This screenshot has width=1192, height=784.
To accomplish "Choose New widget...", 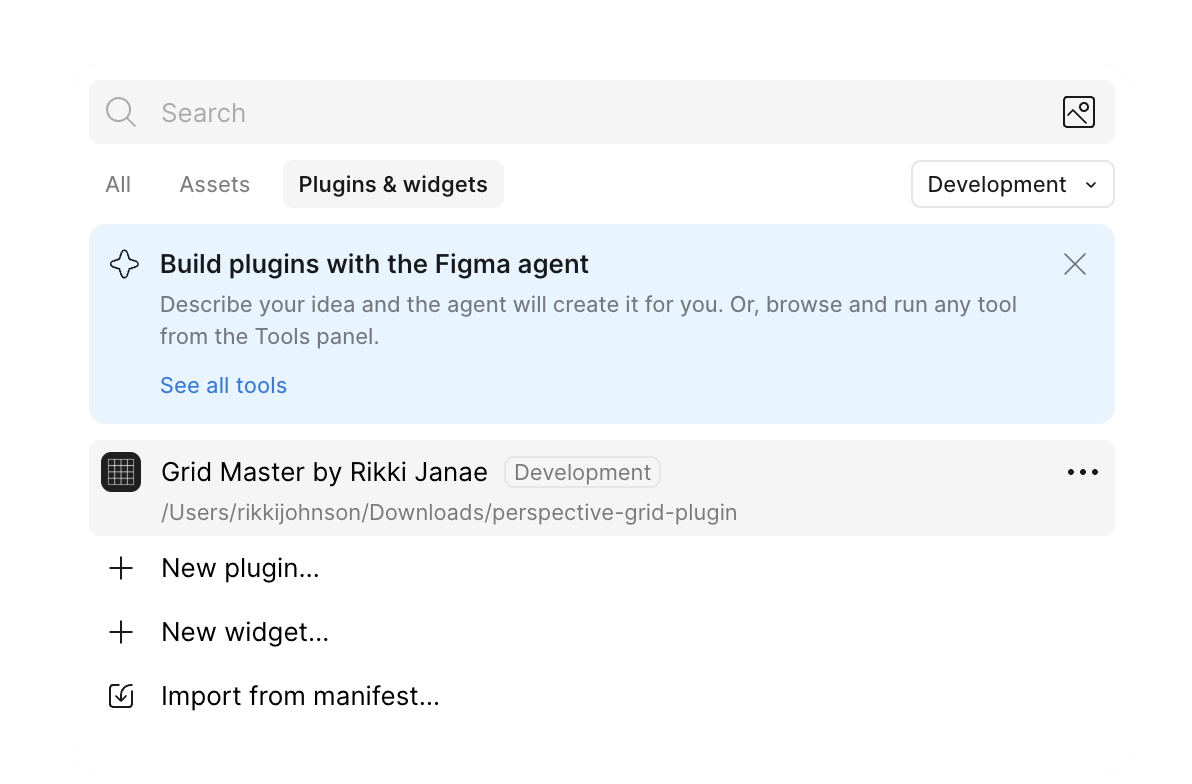I will click(245, 632).
